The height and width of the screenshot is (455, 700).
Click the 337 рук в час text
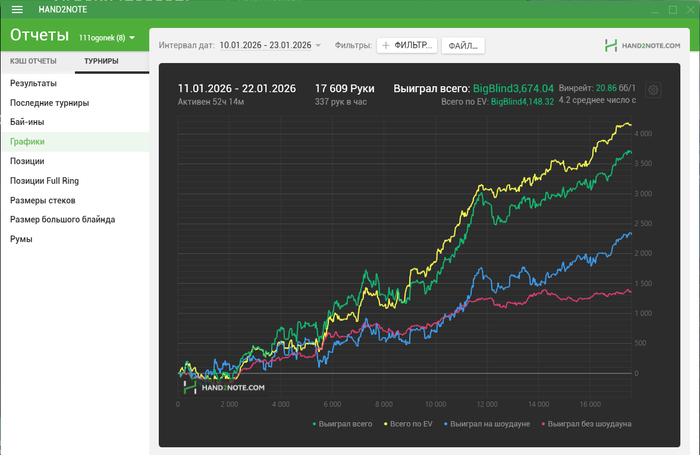[341, 102]
